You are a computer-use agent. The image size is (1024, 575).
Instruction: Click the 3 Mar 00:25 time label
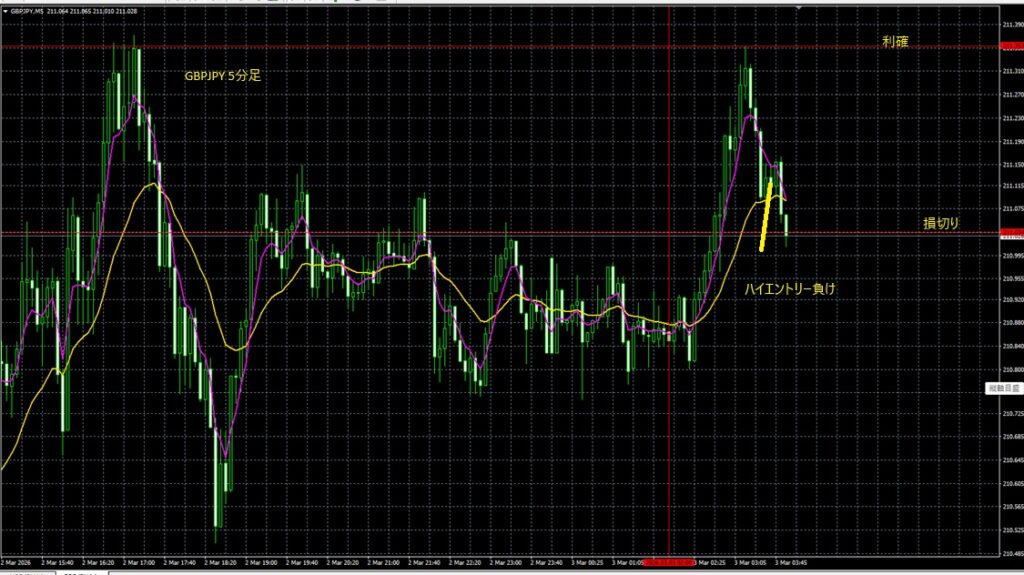pyautogui.click(x=587, y=563)
